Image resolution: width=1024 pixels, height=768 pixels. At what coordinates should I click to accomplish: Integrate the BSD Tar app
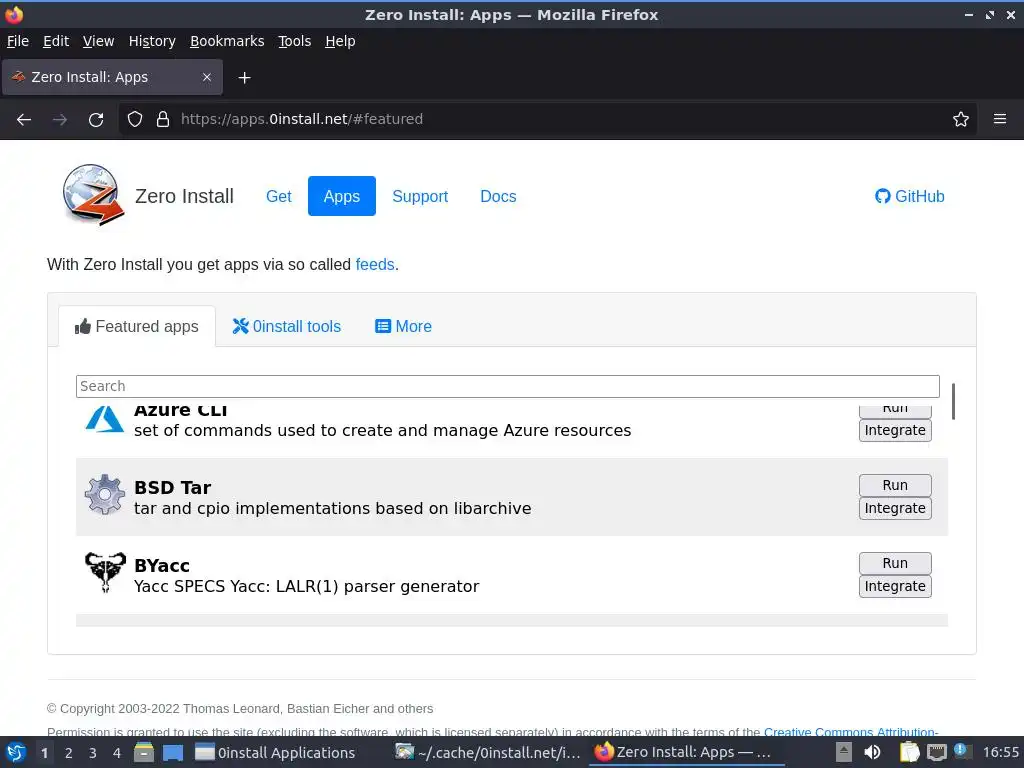coord(895,508)
